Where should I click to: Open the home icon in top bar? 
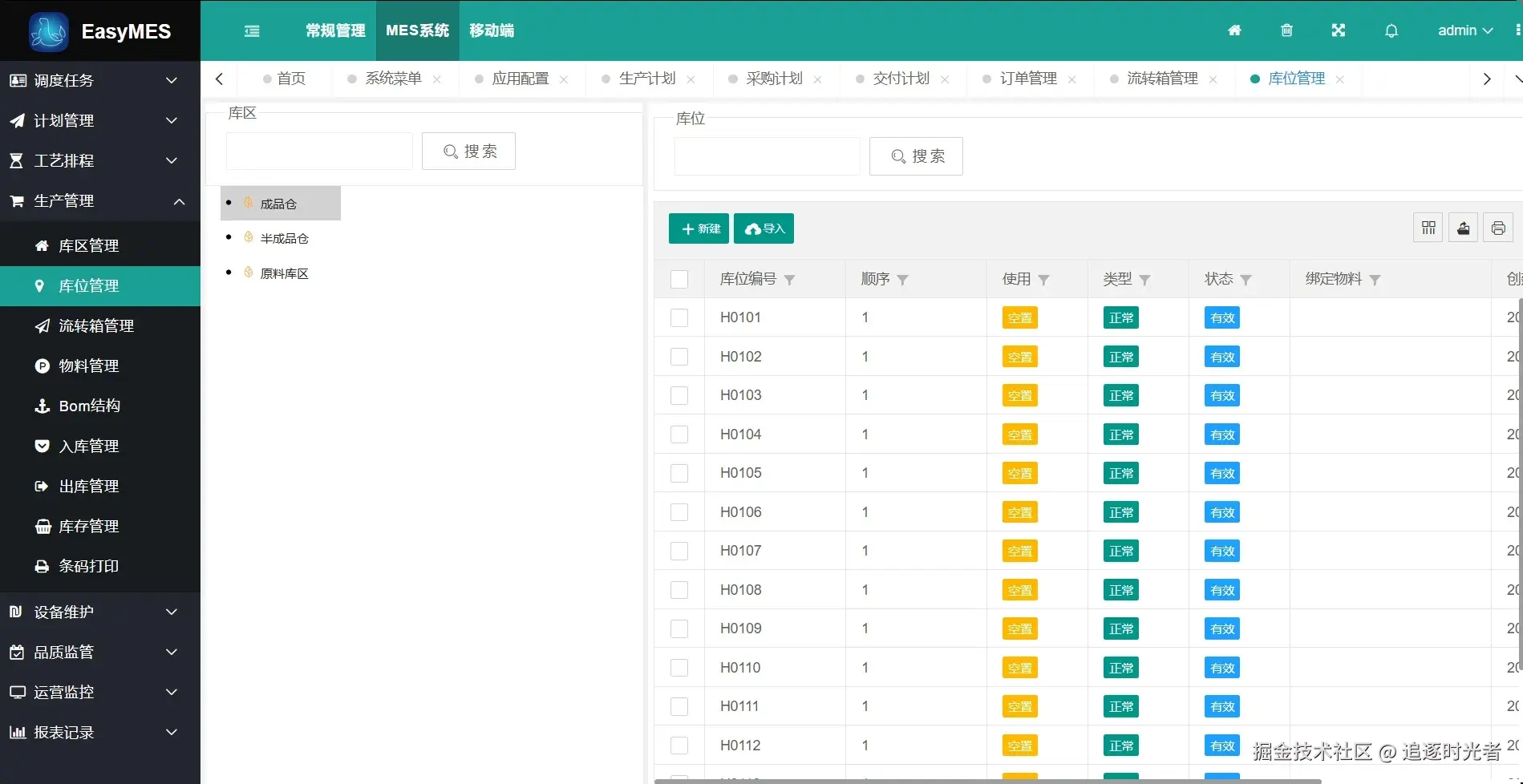pyautogui.click(x=1234, y=30)
